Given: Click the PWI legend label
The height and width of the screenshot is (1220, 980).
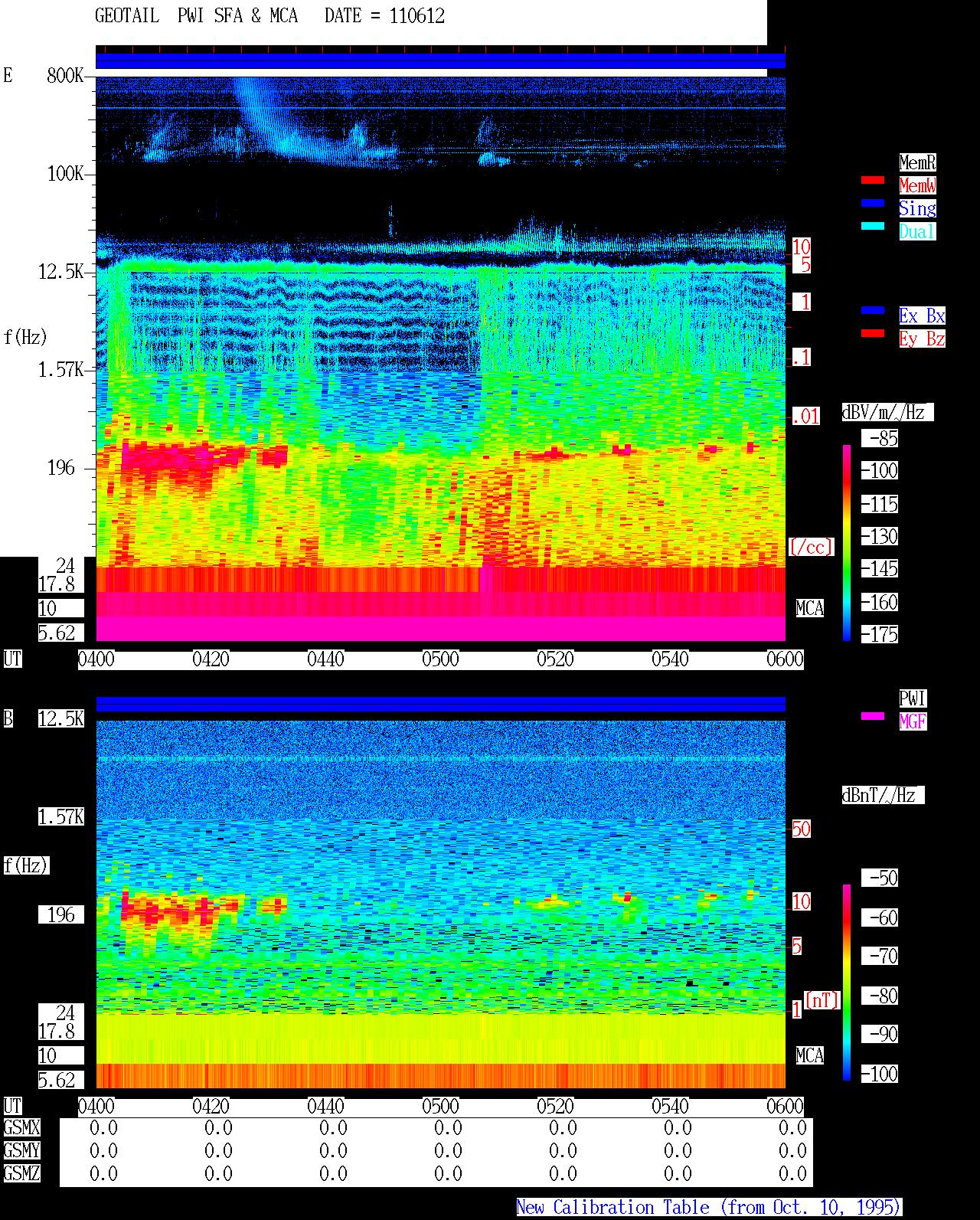Looking at the screenshot, I should point(913,698).
